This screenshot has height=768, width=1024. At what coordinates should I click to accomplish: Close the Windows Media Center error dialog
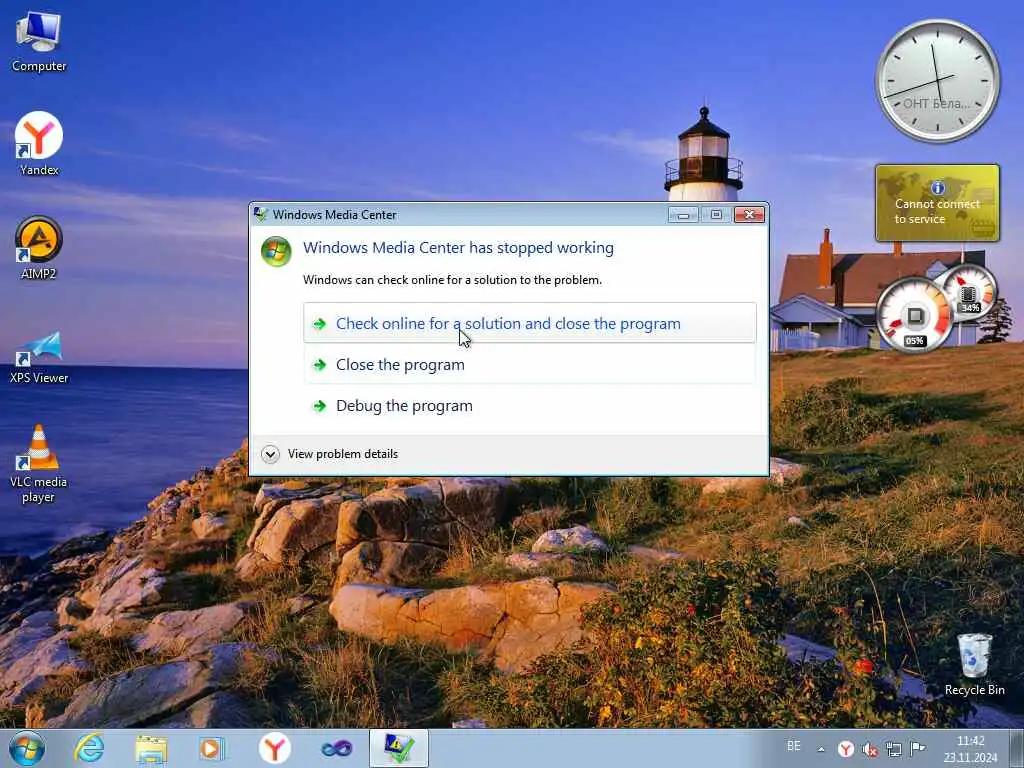click(x=749, y=214)
